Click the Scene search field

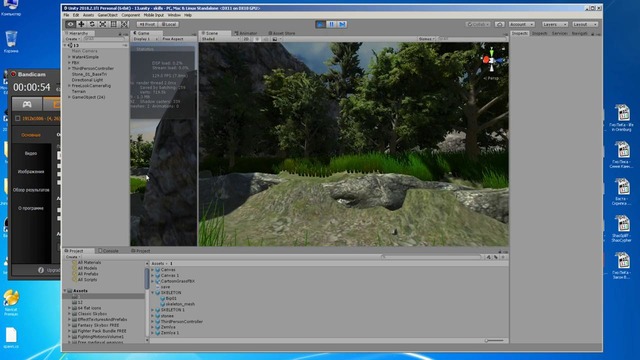coord(471,39)
